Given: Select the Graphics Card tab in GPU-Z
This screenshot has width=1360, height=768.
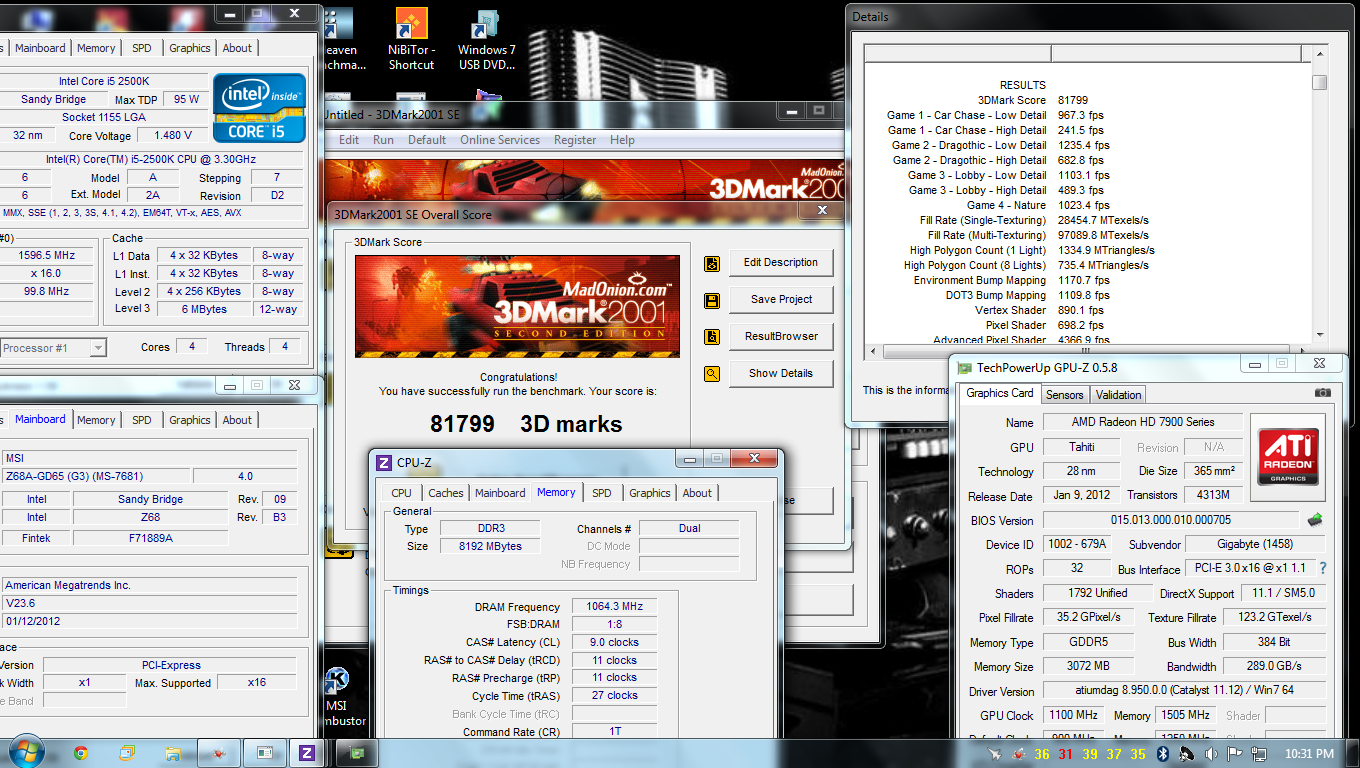Looking at the screenshot, I should coord(1000,393).
